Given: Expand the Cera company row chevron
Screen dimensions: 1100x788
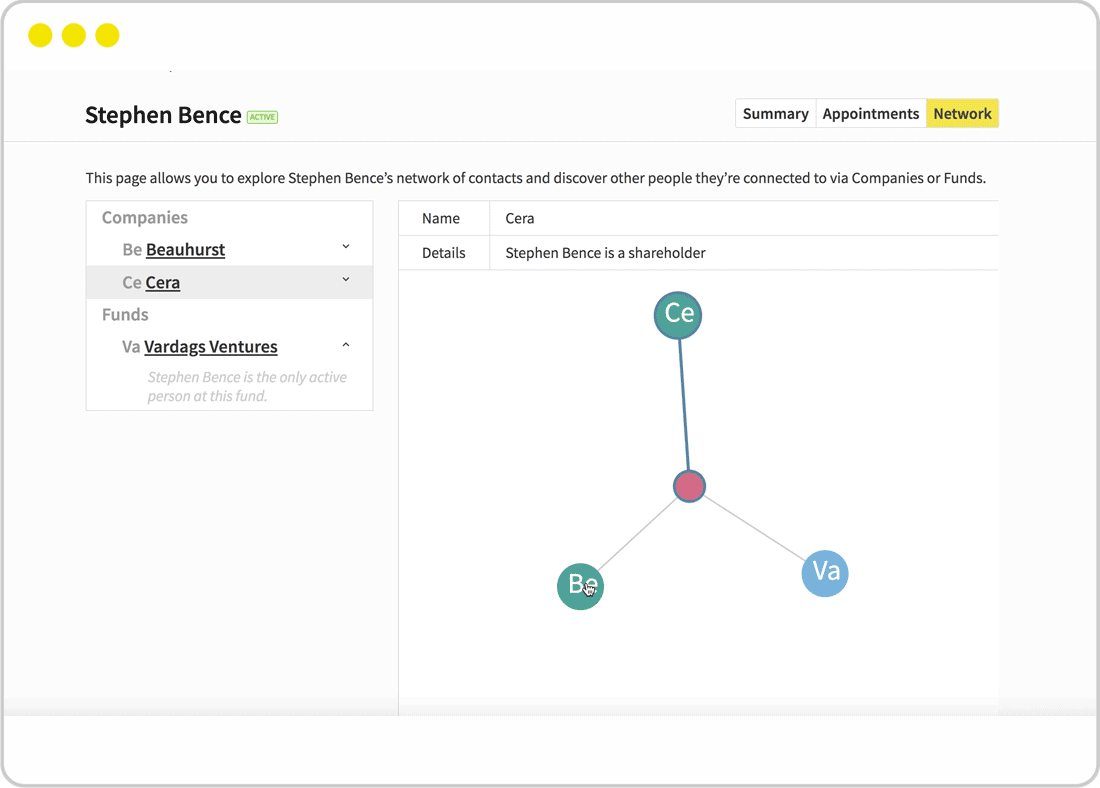Looking at the screenshot, I should (x=346, y=279).
